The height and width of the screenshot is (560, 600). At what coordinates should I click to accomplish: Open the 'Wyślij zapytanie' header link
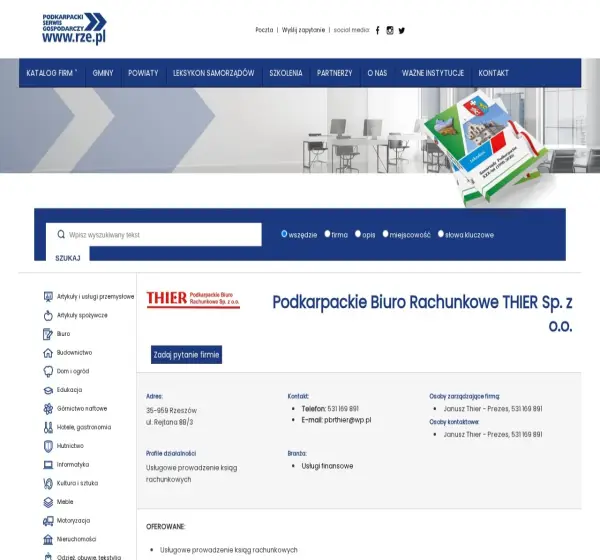pos(303,30)
